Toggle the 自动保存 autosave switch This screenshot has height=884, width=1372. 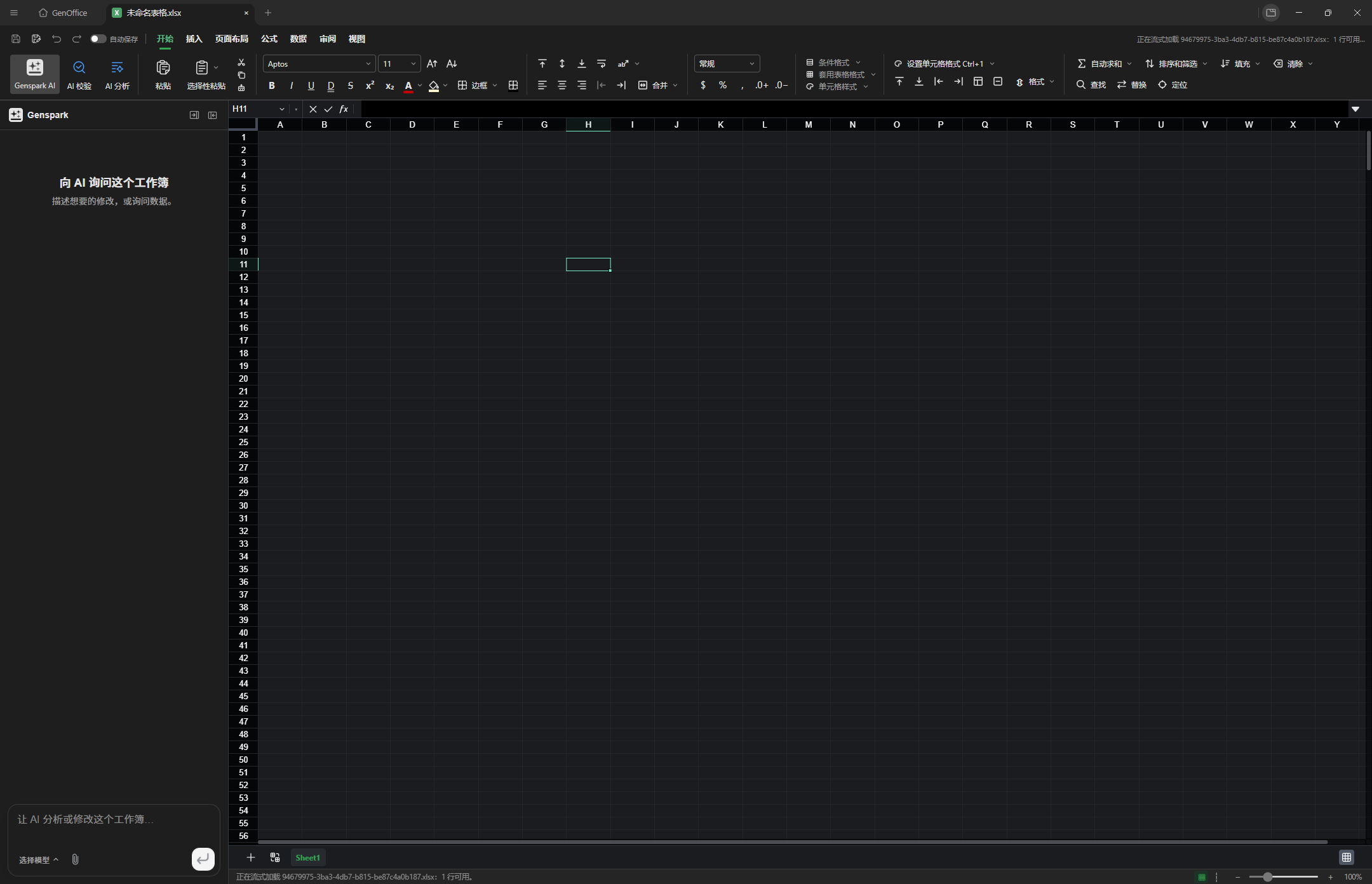98,39
